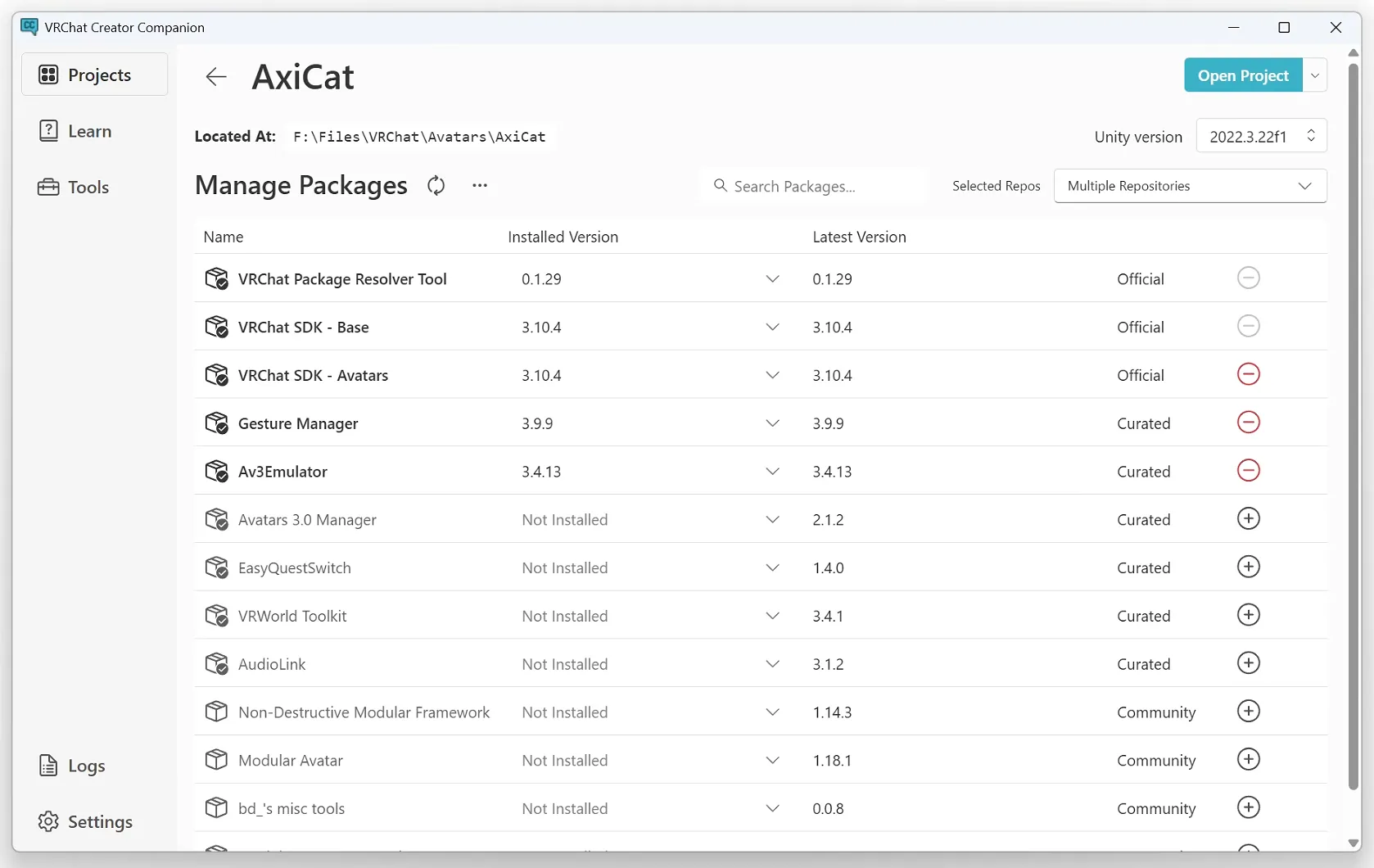Expand version dropdown for VRChat Package Resolver Tool
Viewport: 1374px width, 868px height.
click(772, 279)
